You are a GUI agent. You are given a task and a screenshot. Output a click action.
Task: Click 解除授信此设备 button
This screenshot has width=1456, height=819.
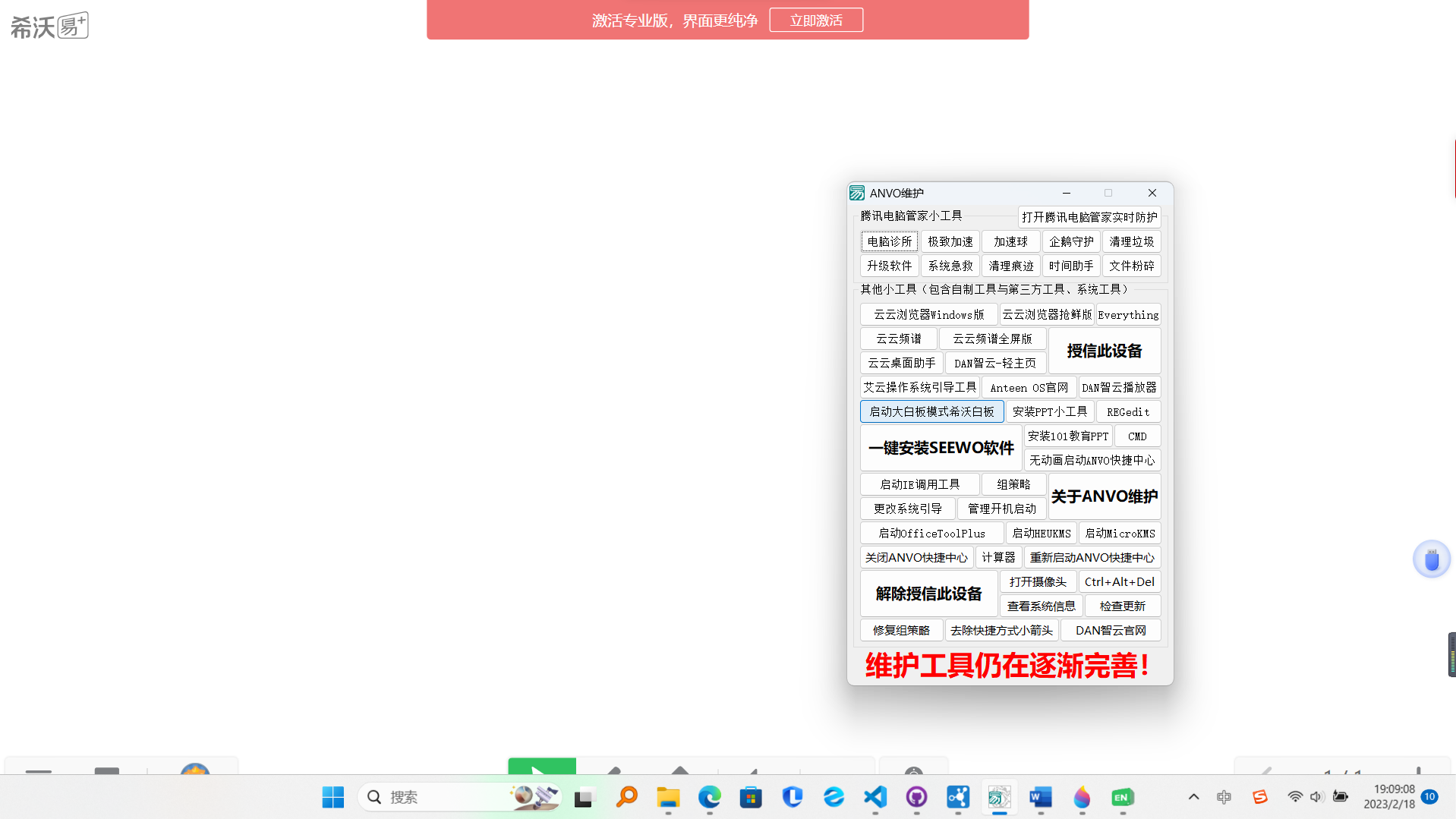(x=929, y=594)
